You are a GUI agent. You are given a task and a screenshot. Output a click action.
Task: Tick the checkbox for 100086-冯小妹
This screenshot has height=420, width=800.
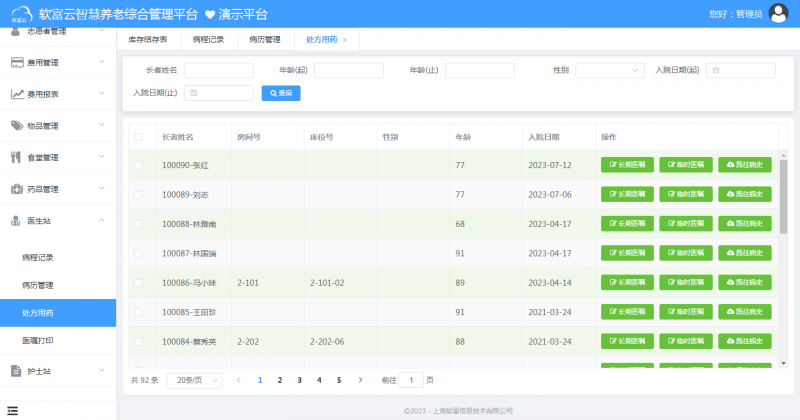pyautogui.click(x=138, y=283)
